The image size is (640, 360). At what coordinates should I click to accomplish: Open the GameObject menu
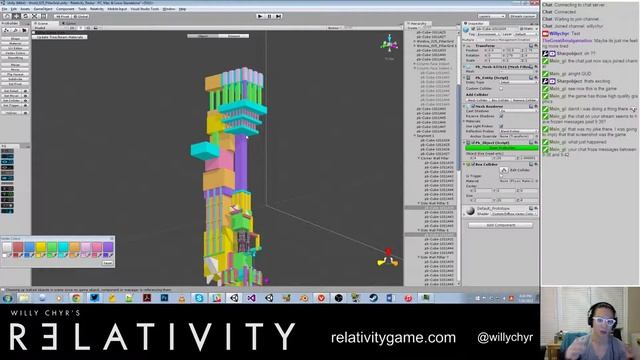click(x=43, y=9)
